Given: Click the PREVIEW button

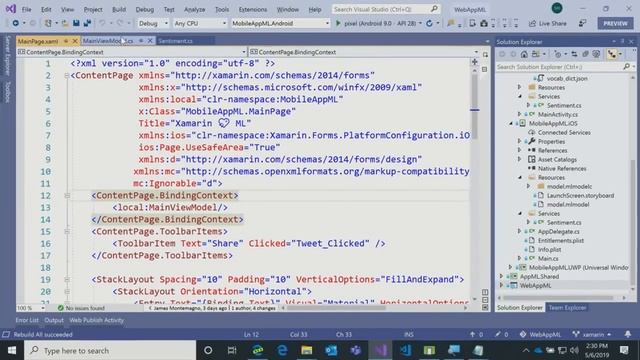Looking at the screenshot, I should [x=615, y=23].
